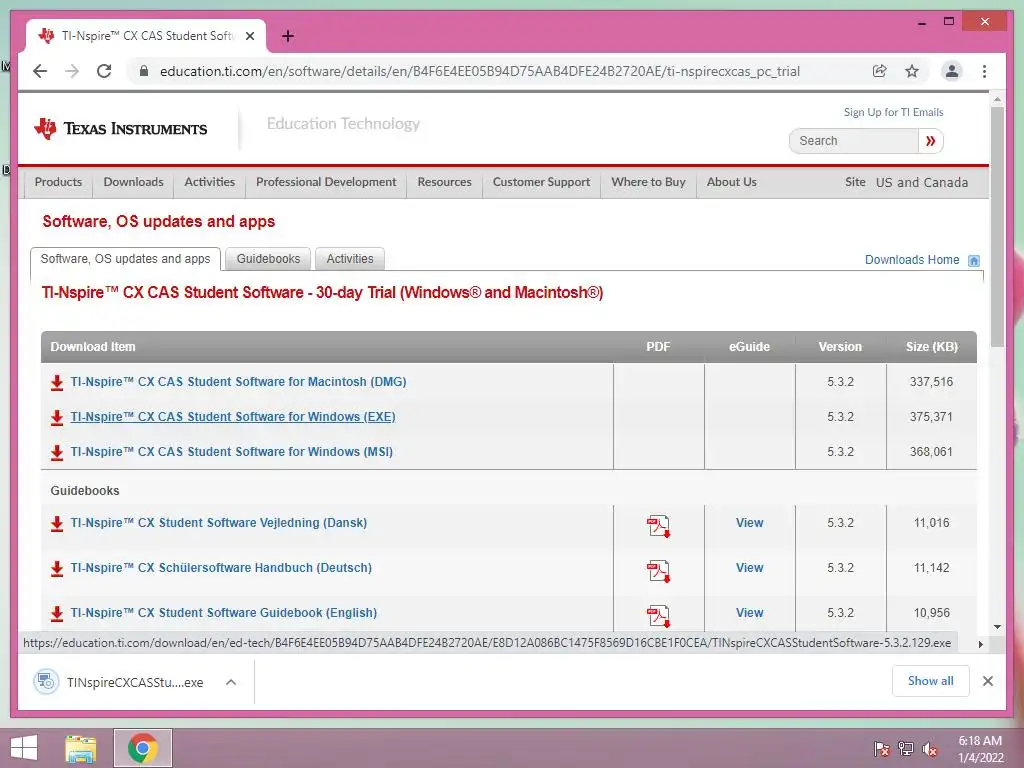Click horizontal scroll right arrow
Screen dimensions: 1024x768
(980, 644)
